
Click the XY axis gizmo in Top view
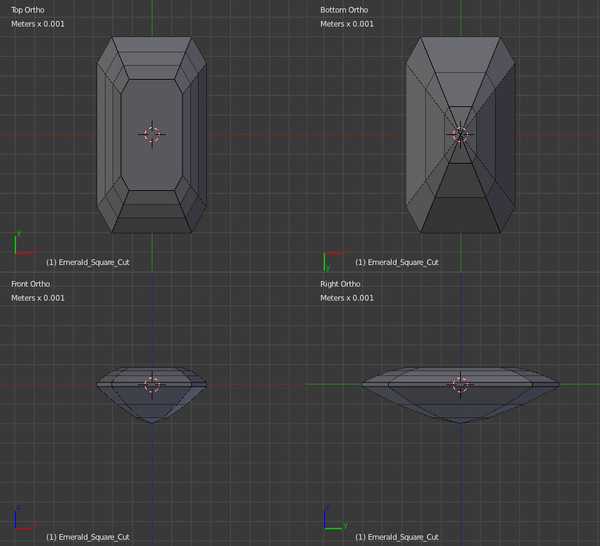coord(26,243)
